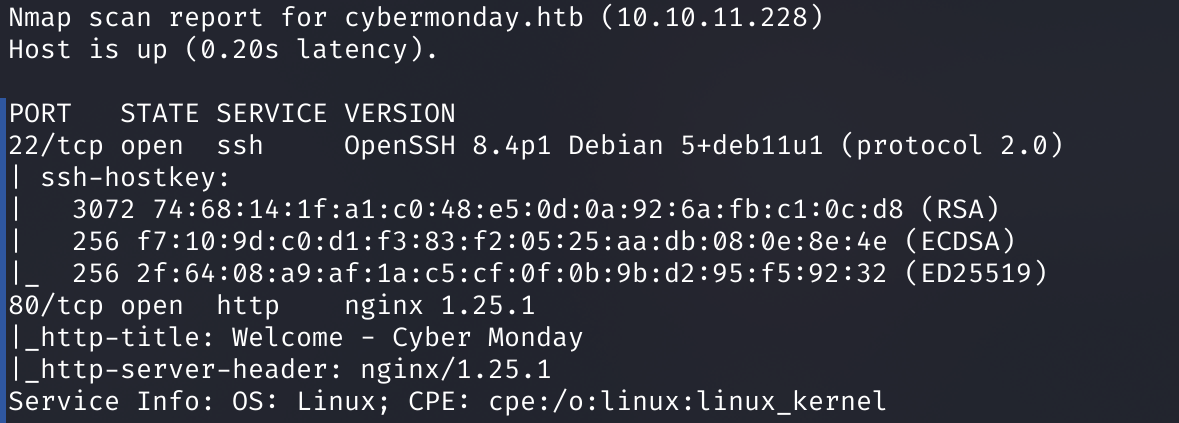Click the PORT column header
Viewport: 1179px width, 423px height.
[x=40, y=114]
